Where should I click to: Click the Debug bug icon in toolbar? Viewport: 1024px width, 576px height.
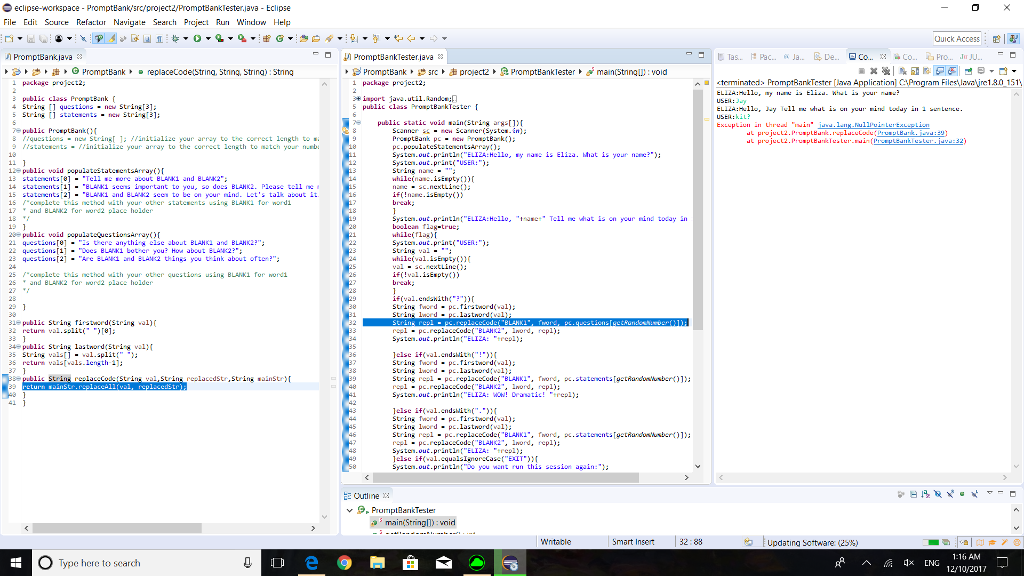176,39
